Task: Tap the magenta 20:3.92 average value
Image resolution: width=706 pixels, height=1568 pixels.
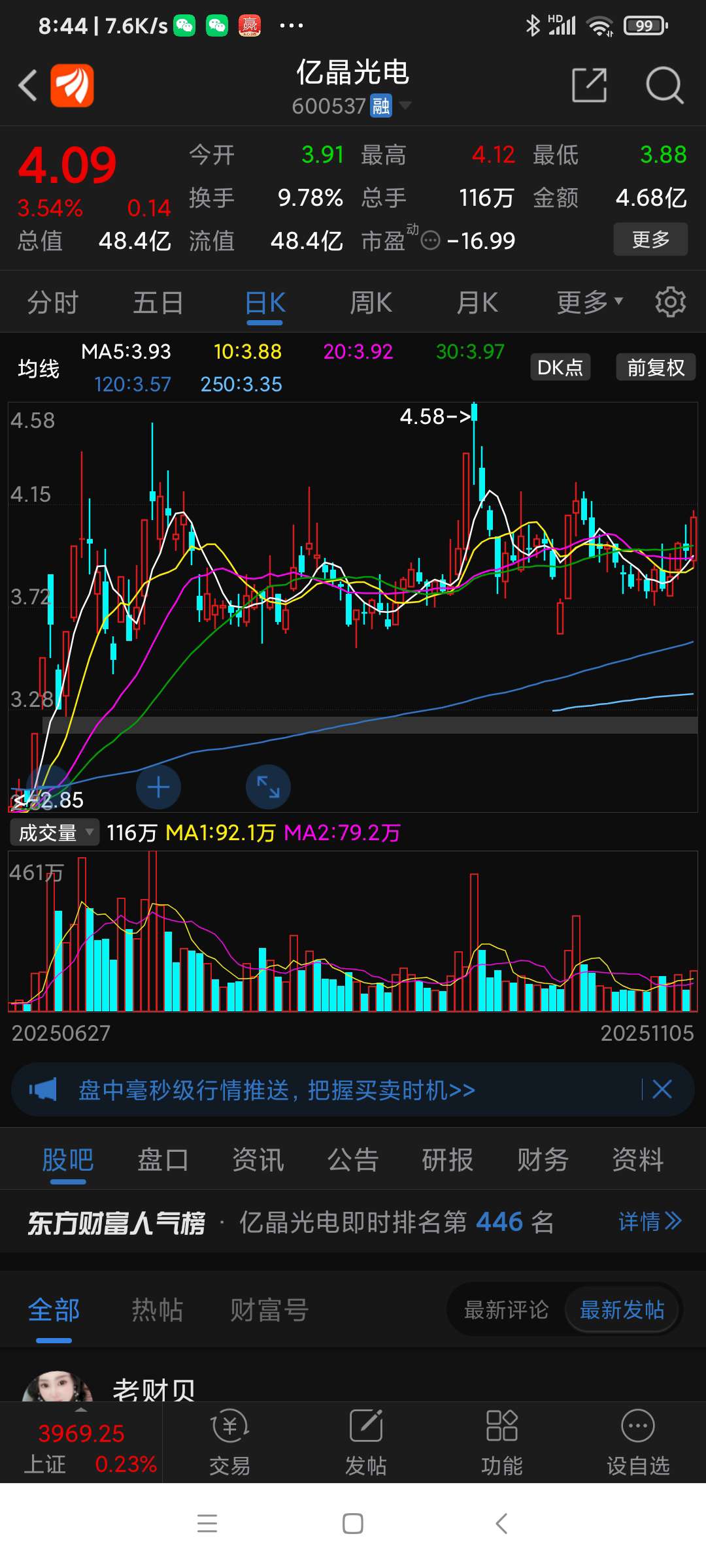Action: pos(358,351)
